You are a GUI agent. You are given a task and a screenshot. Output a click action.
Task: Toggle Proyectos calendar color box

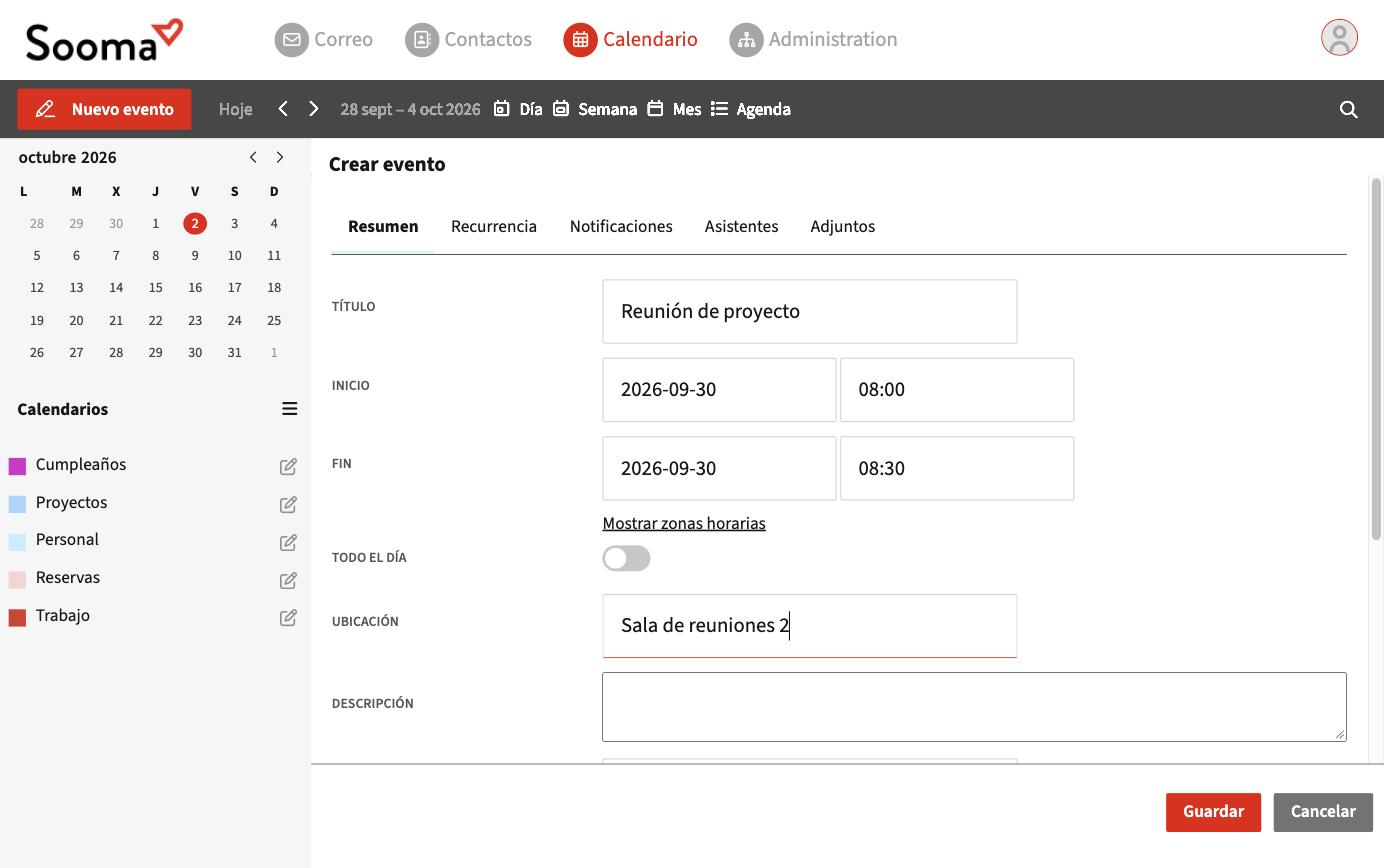coord(17,504)
